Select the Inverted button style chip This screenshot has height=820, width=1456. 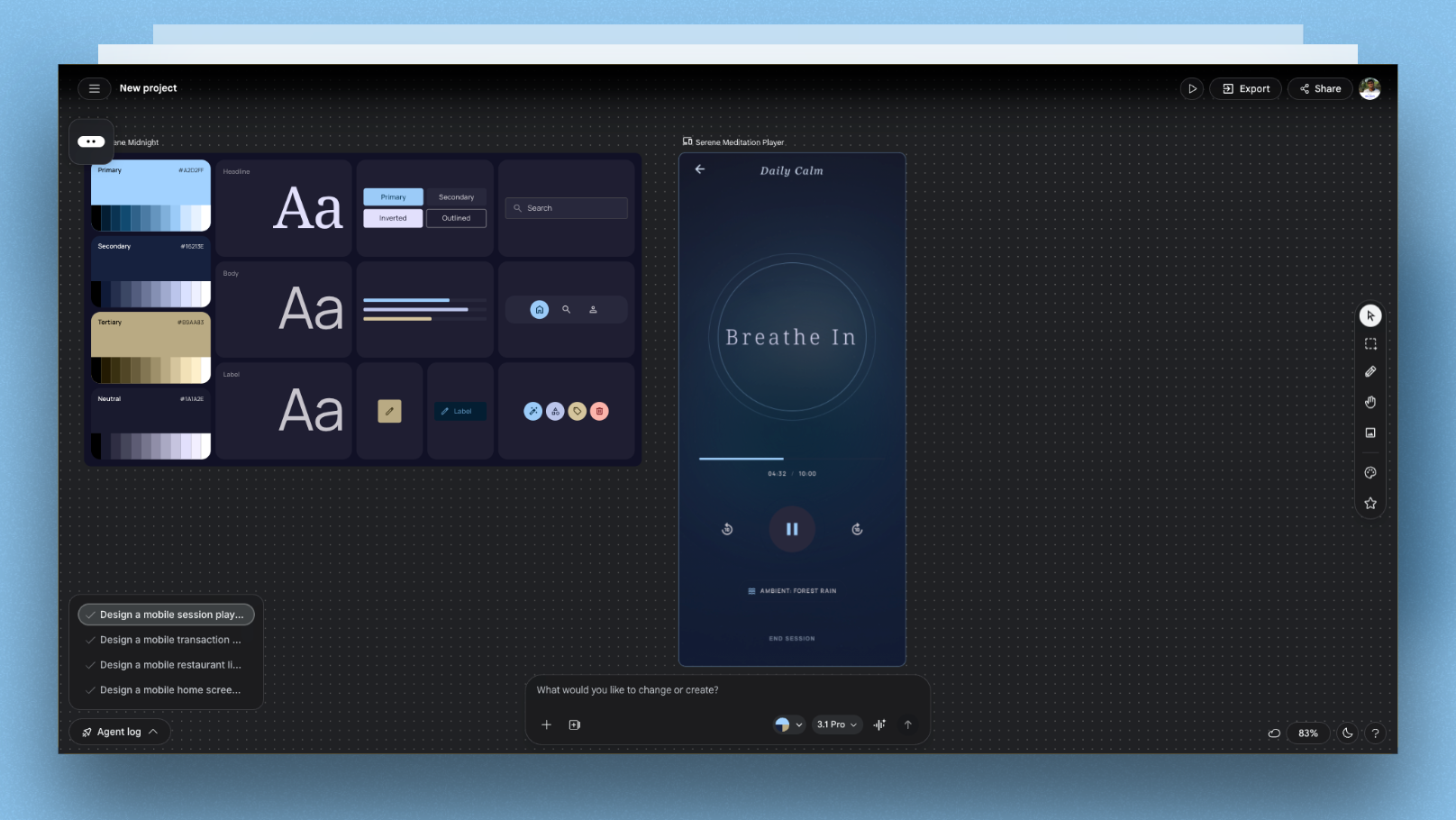coord(392,217)
